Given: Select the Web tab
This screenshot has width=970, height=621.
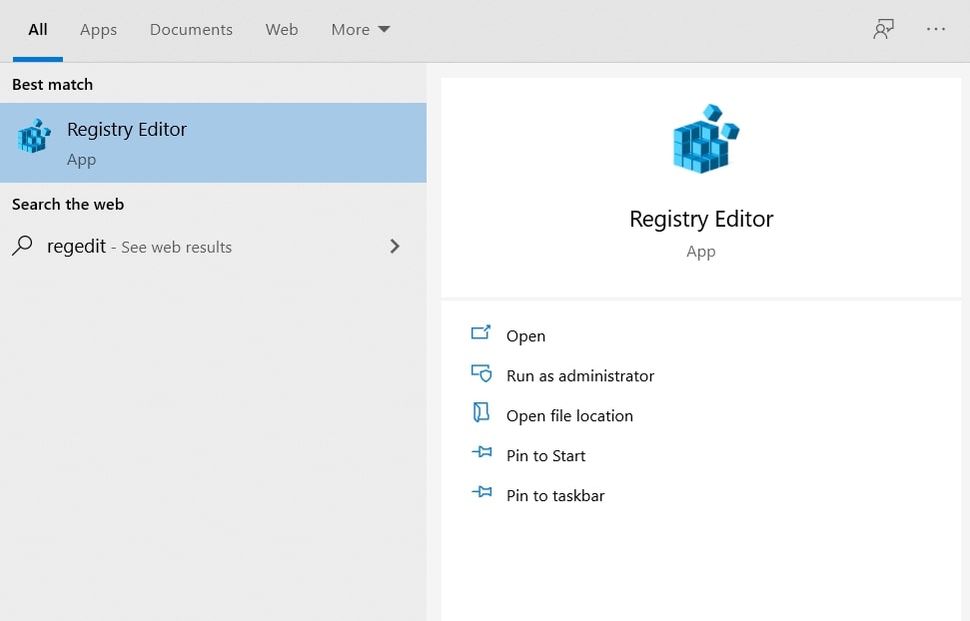Looking at the screenshot, I should [x=281, y=29].
